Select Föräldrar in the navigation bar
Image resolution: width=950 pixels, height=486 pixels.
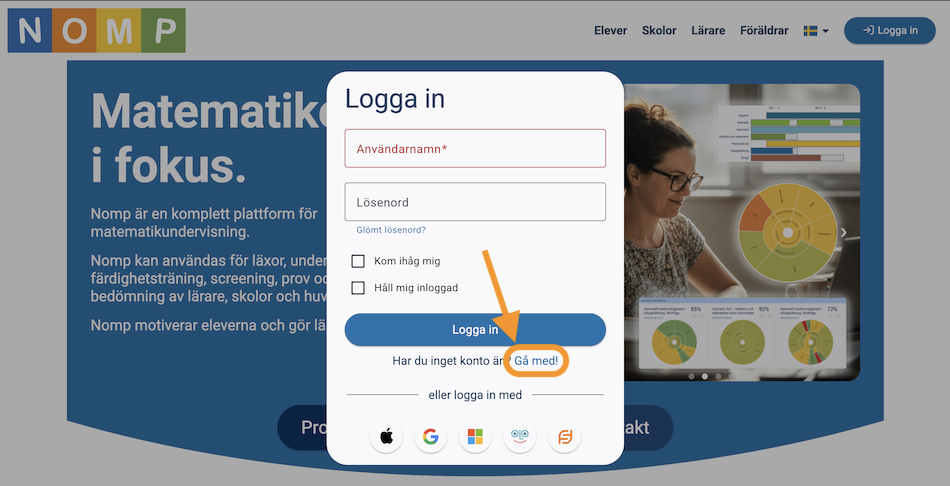coord(765,31)
